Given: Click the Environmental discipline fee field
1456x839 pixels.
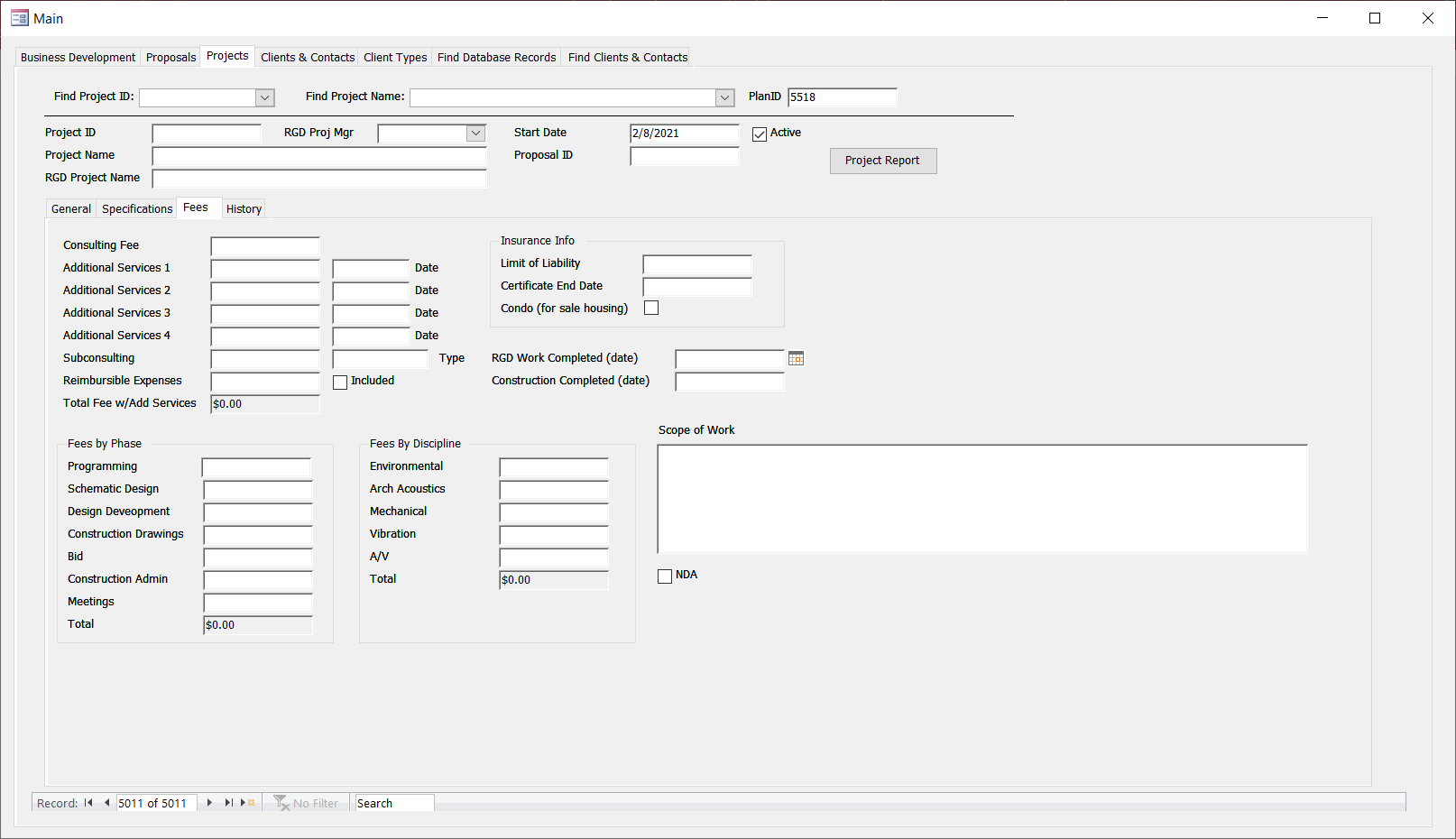Looking at the screenshot, I should 554,467.
